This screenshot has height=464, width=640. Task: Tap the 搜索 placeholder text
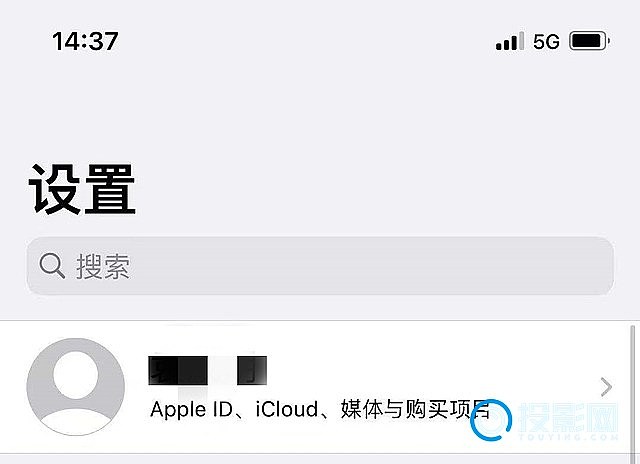click(x=103, y=266)
